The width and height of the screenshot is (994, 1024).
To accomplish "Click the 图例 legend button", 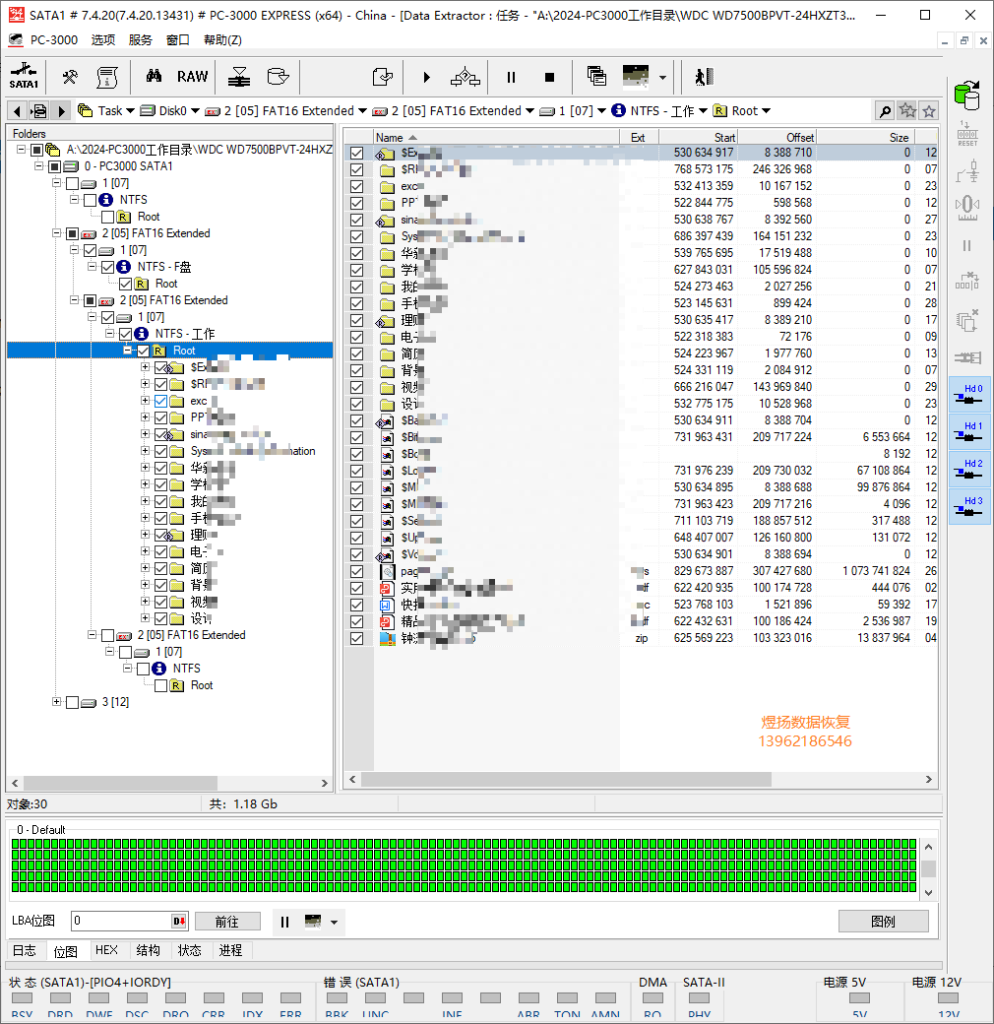I will click(883, 921).
